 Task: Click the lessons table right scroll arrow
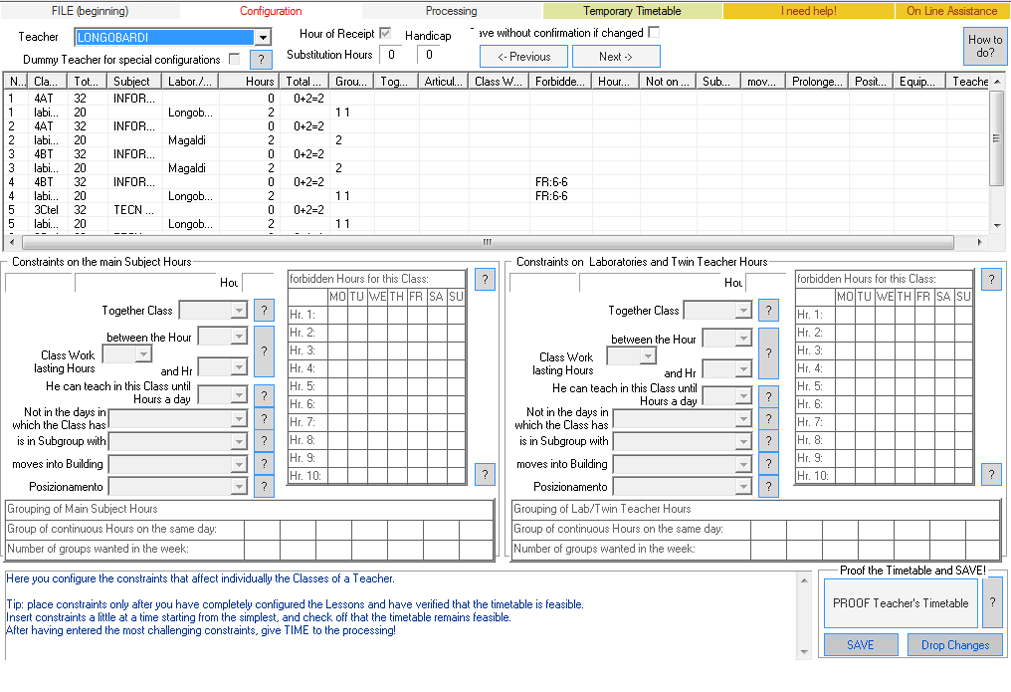(979, 242)
